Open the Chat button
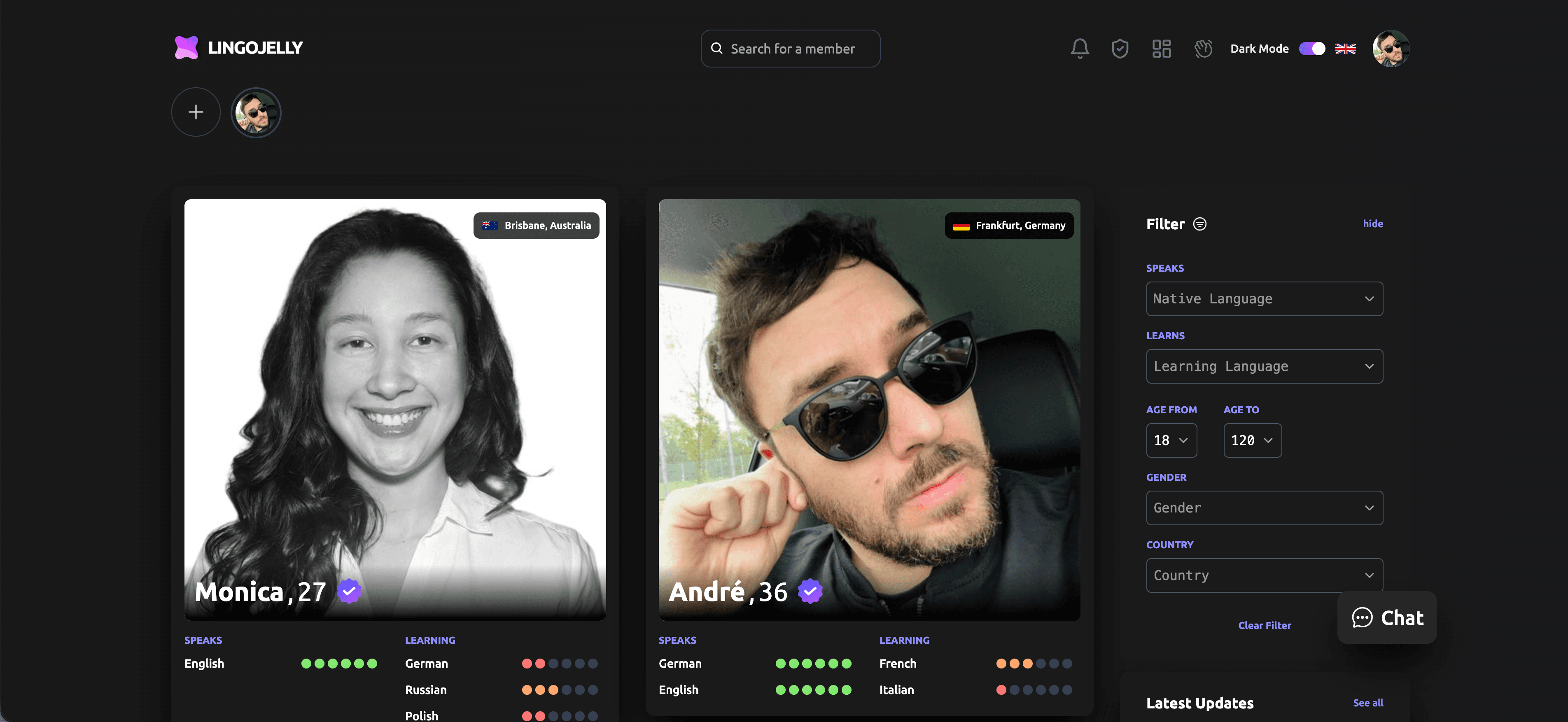The height and width of the screenshot is (722, 1568). tap(1386, 617)
